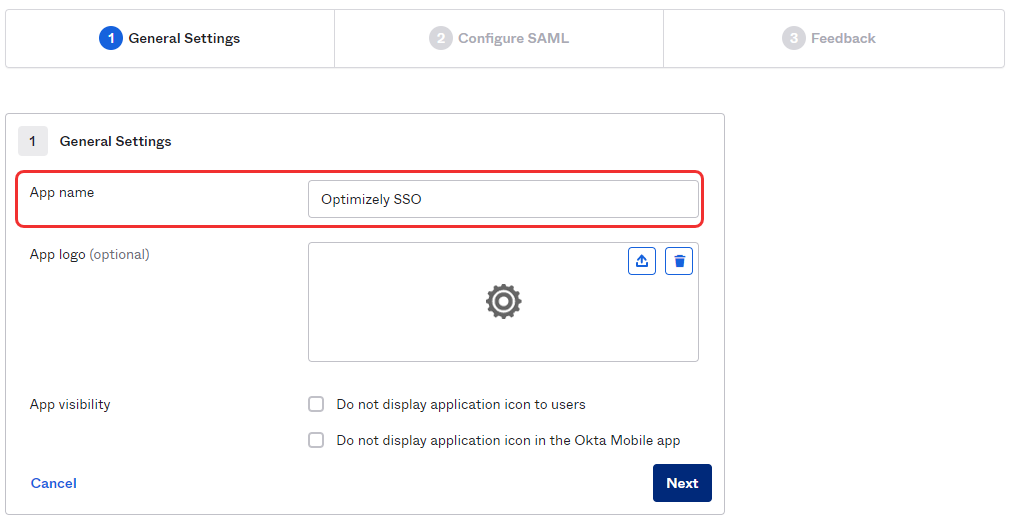
Task: Click the upload logo icon
Action: click(x=642, y=261)
